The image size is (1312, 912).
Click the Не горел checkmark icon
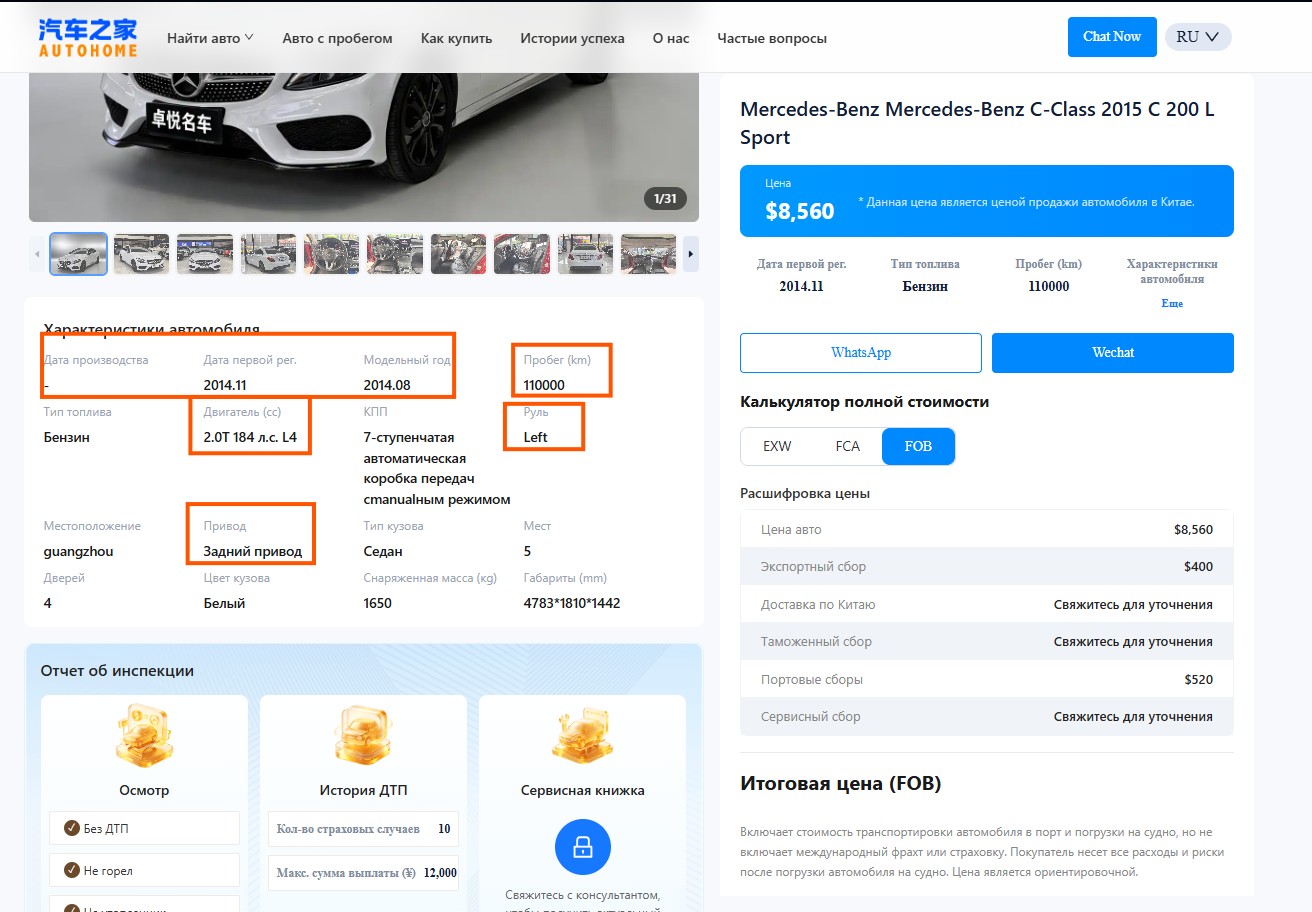72,870
